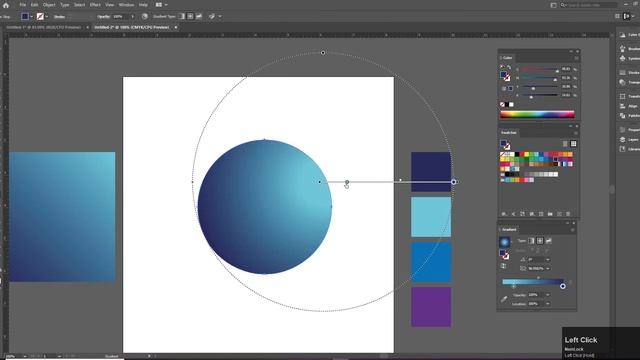The width and height of the screenshot is (640, 360).
Task: Select the dark navy color square
Action: [431, 172]
